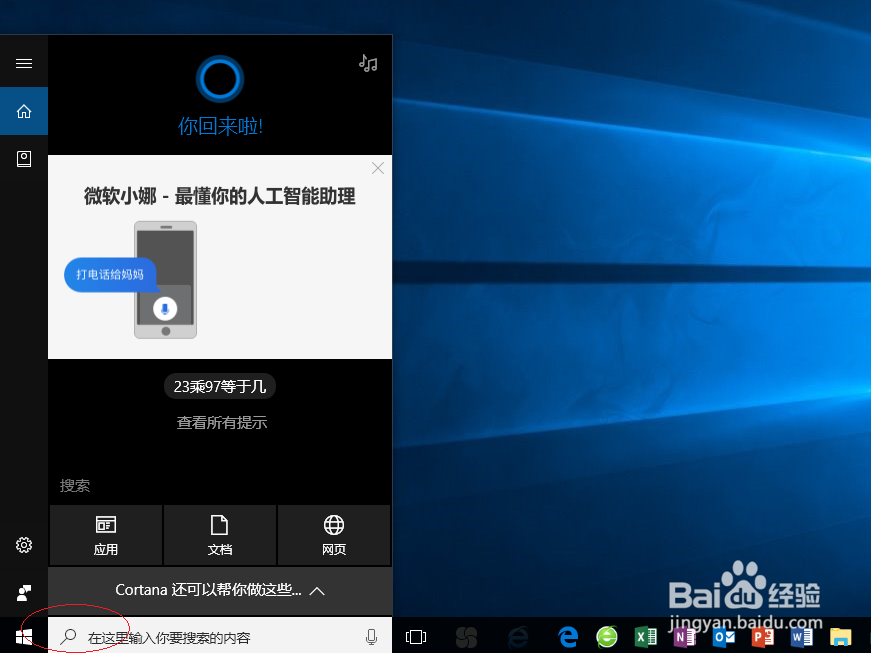Tap the 打电话给妈妈 speech bubble
Image resolution: width=871 pixels, height=653 pixels.
(x=110, y=275)
